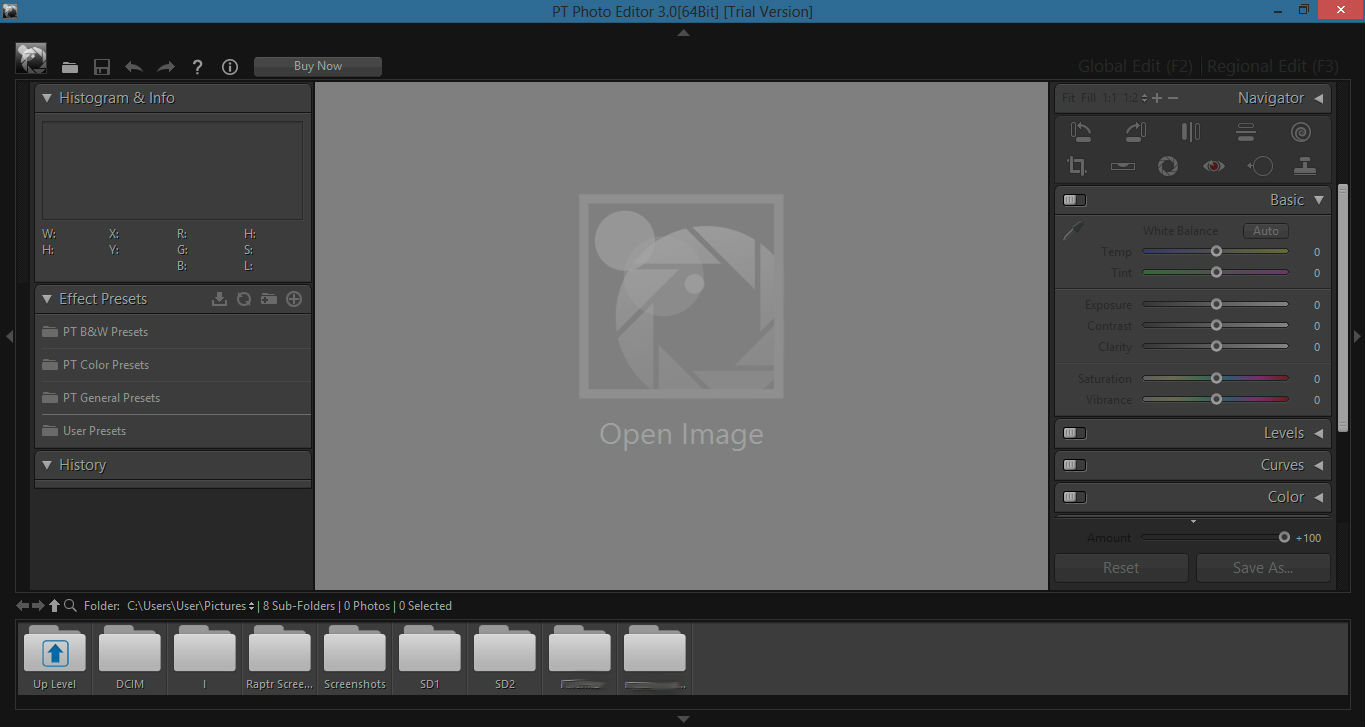This screenshot has height=727, width=1365.
Task: Click the flip vertical icon
Action: (1245, 131)
